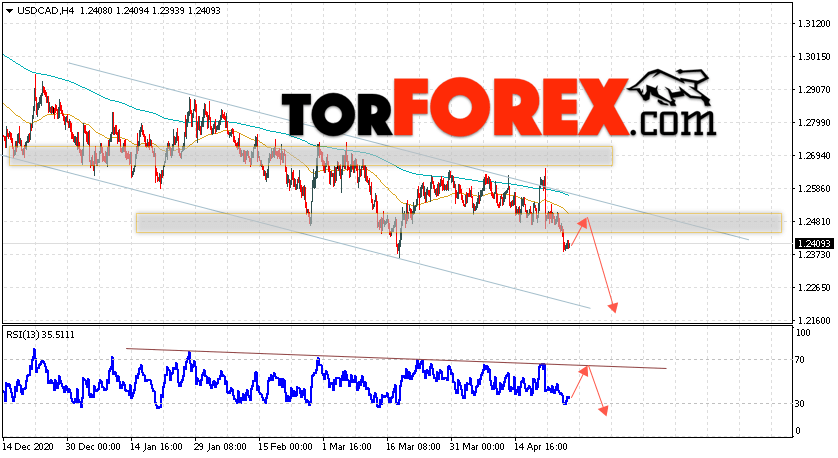The image size is (838, 458).
Task: Click the current price tag 1.24093
Action: pyautogui.click(x=814, y=244)
